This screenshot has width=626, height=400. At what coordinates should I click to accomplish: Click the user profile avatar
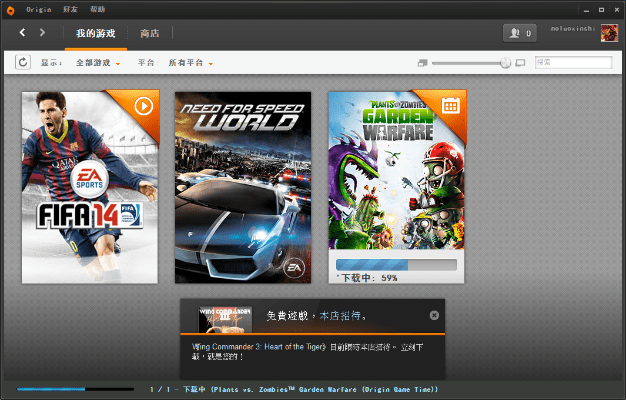click(x=608, y=34)
